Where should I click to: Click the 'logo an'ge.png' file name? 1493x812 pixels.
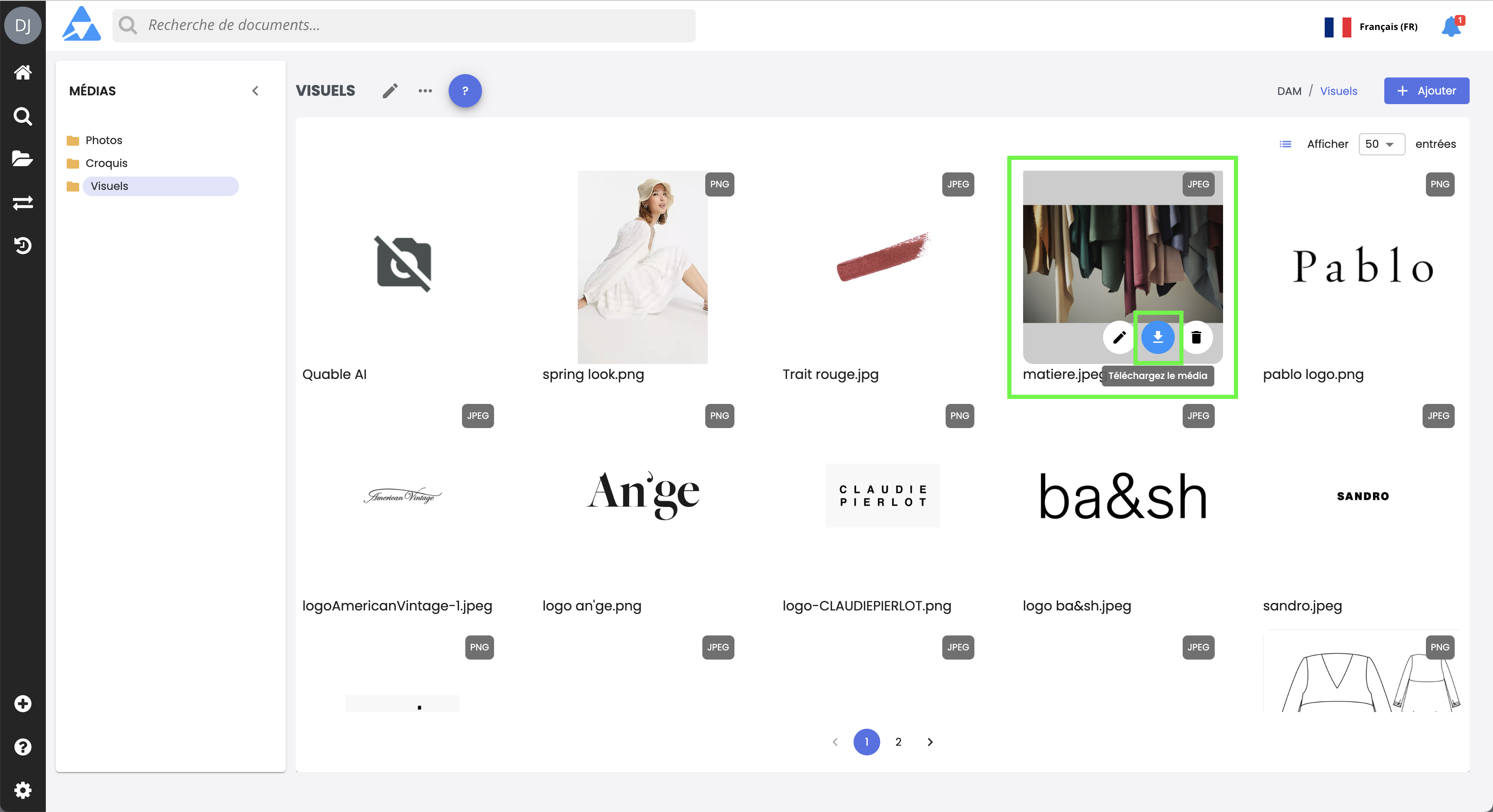pyautogui.click(x=592, y=606)
